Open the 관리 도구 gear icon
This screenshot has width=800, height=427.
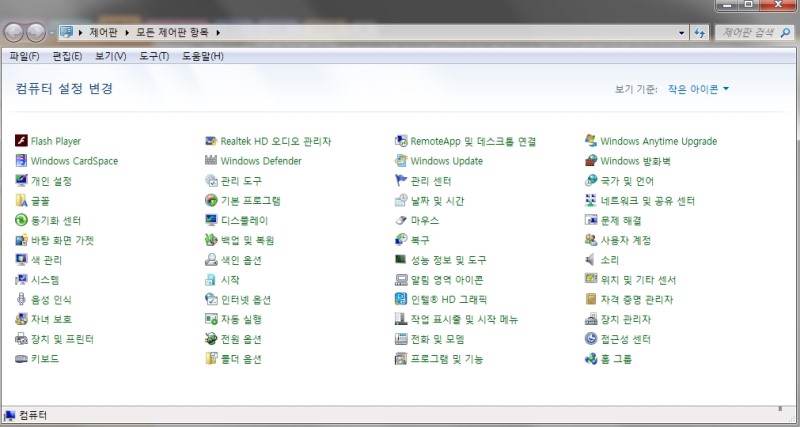point(211,181)
